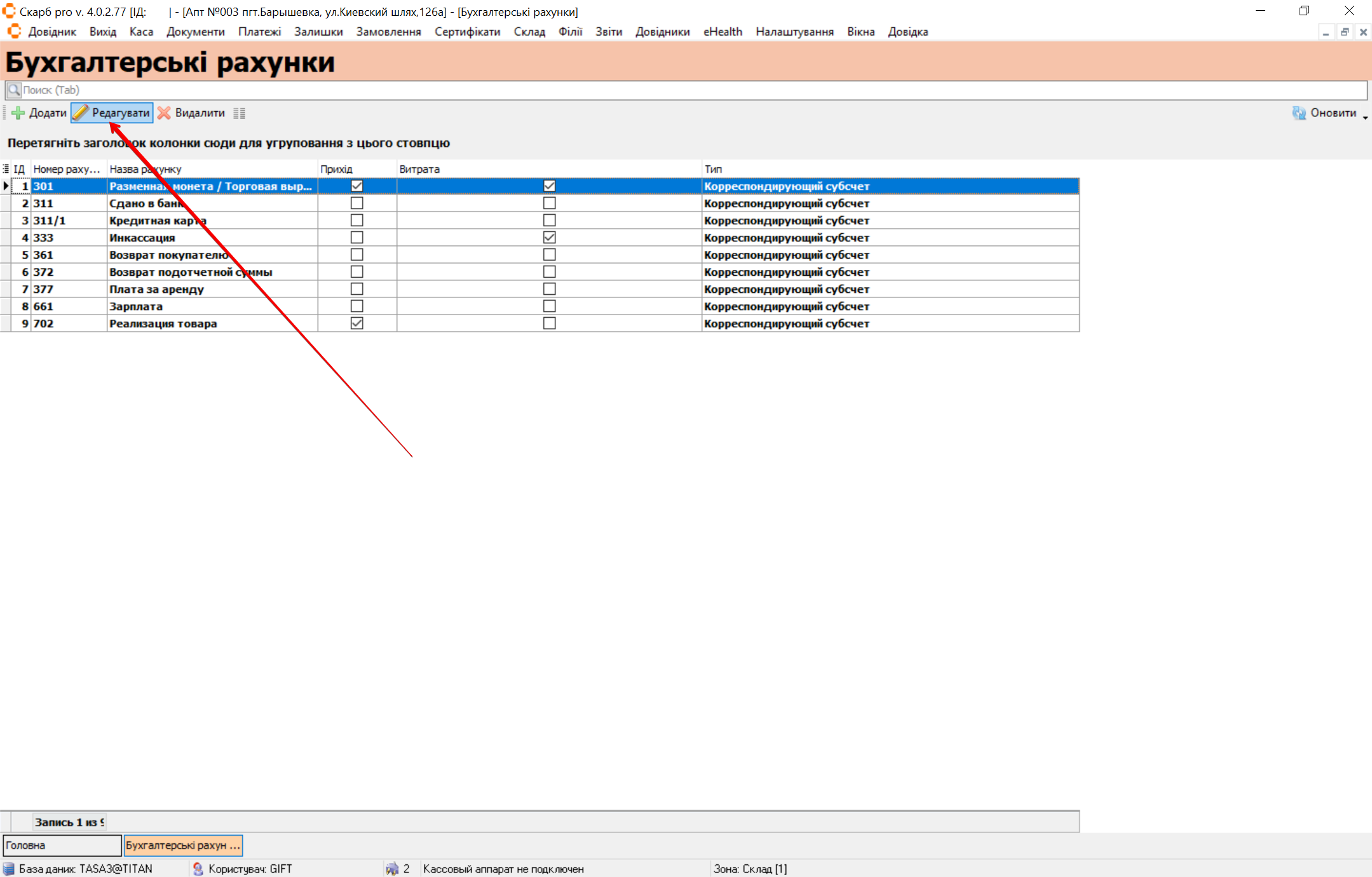The width and height of the screenshot is (1372, 877).
Task: Uncheck Прихід for Реализация товара row
Action: pos(357,323)
